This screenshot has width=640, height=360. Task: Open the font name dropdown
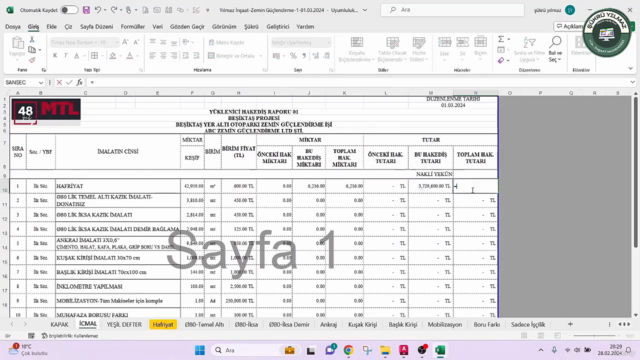point(96,42)
